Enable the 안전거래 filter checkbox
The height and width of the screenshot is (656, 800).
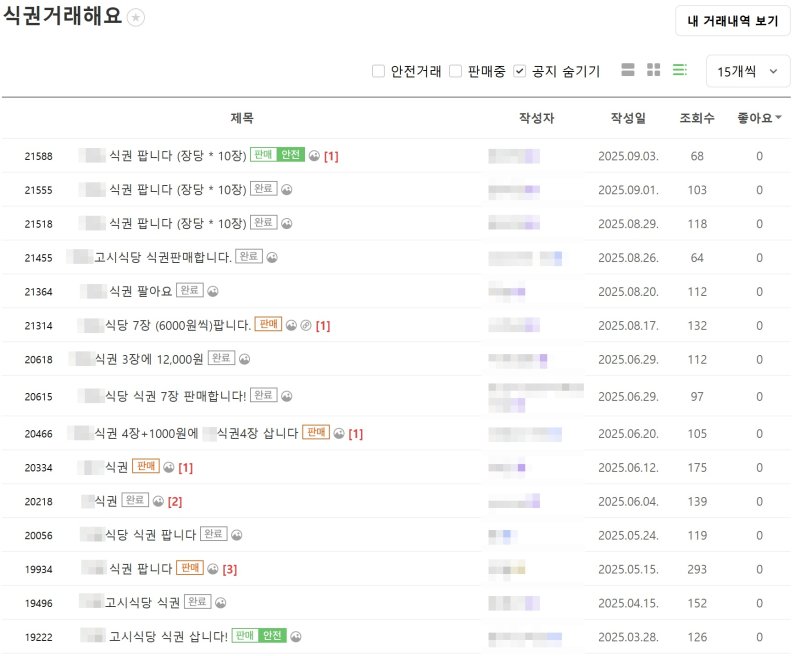click(x=378, y=71)
